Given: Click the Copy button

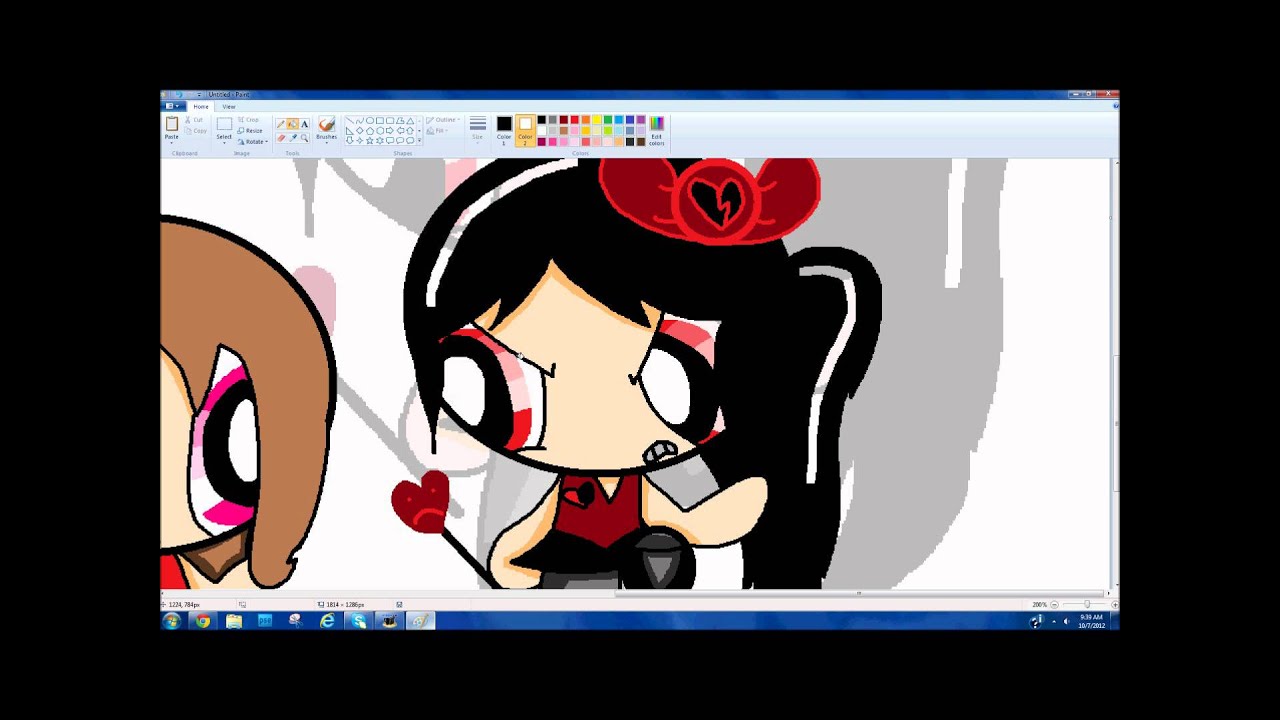Looking at the screenshot, I should tap(195, 131).
